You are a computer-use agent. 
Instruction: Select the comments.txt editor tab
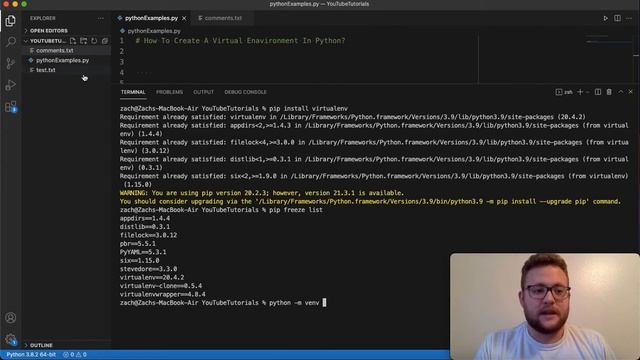(223, 18)
